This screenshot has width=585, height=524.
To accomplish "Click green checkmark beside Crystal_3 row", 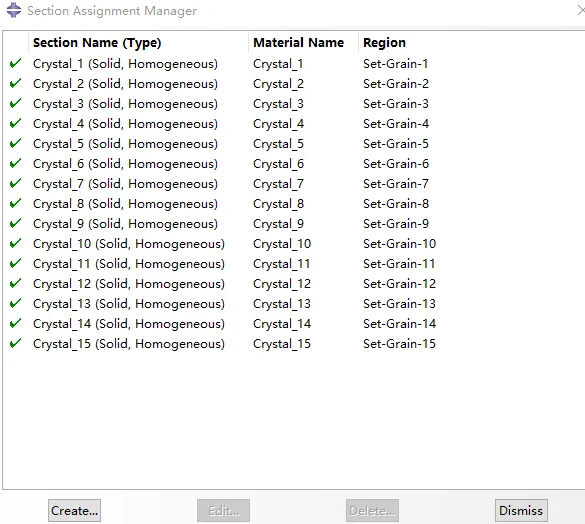I will 15,103.
